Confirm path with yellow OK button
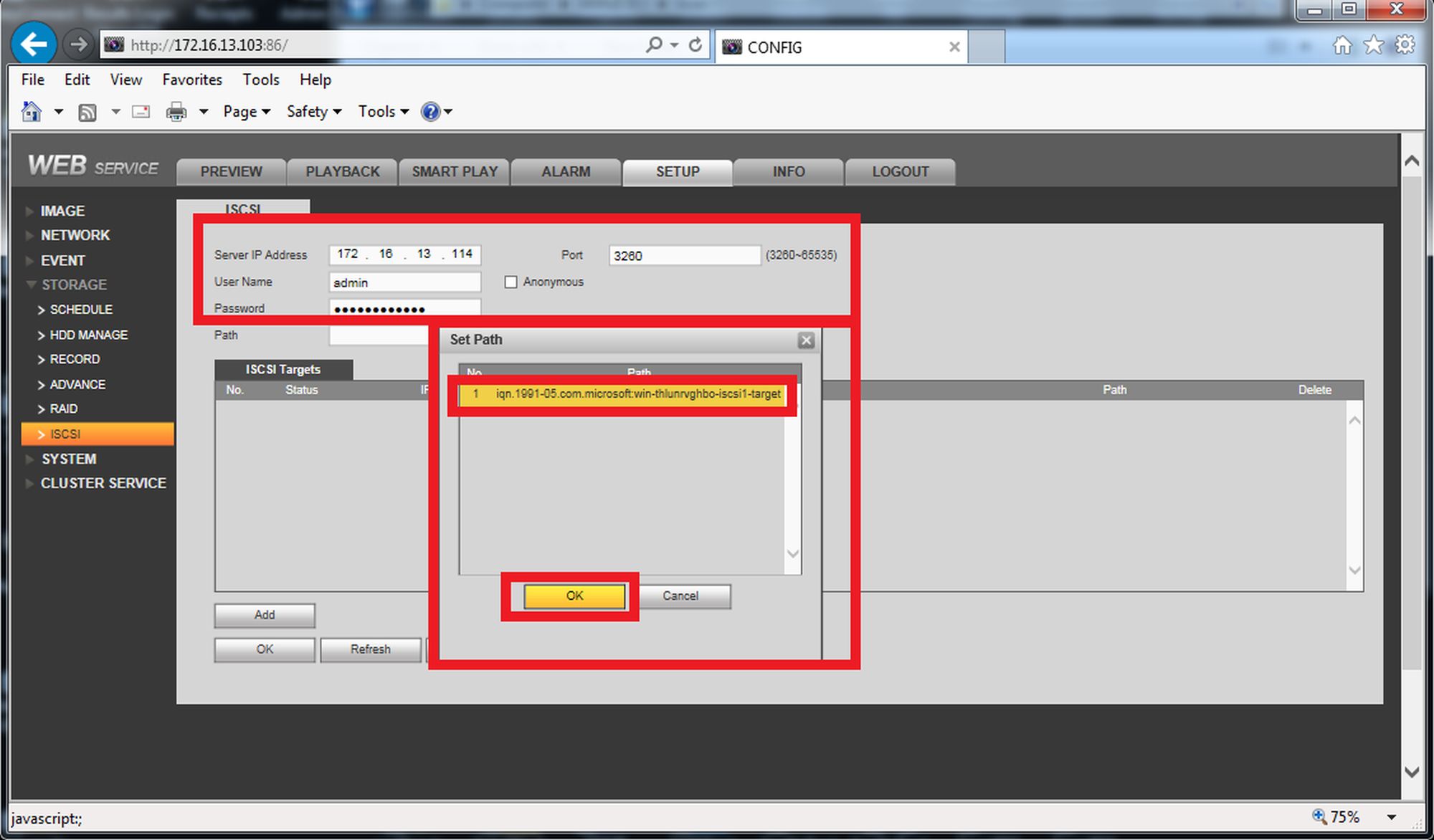Screen dimensions: 1434x840 (x=574, y=596)
